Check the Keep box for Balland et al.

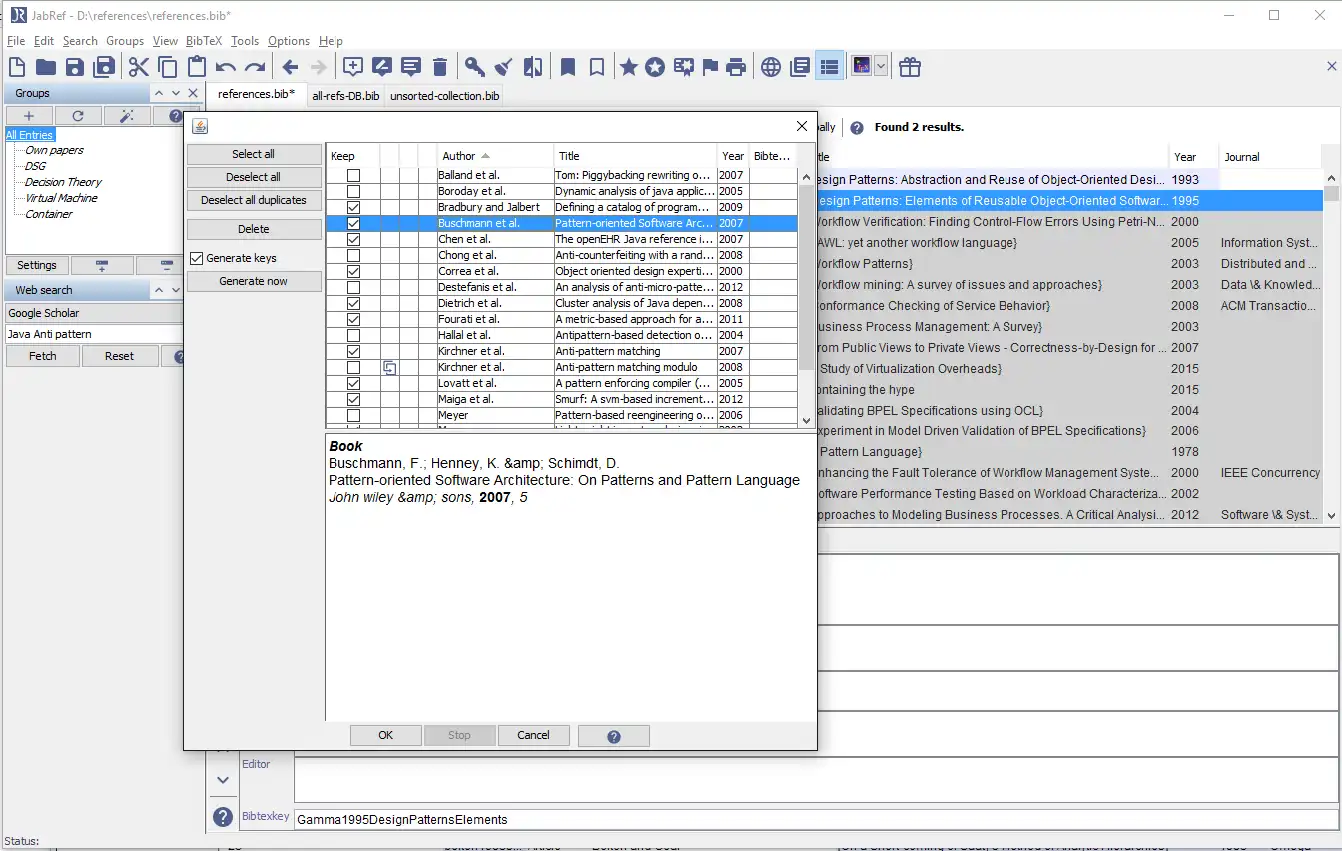tap(353, 175)
